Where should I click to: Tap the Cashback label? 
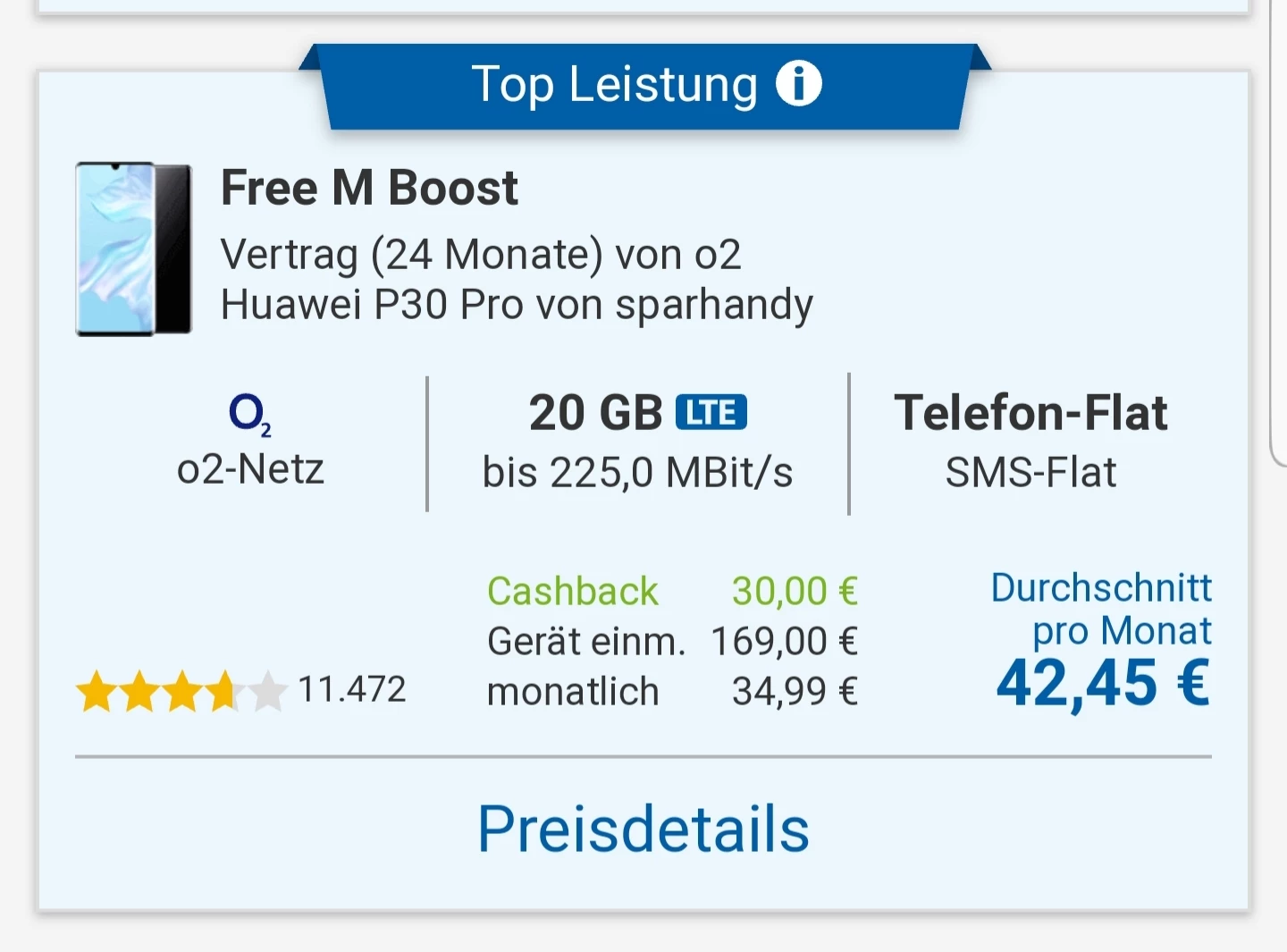573,591
